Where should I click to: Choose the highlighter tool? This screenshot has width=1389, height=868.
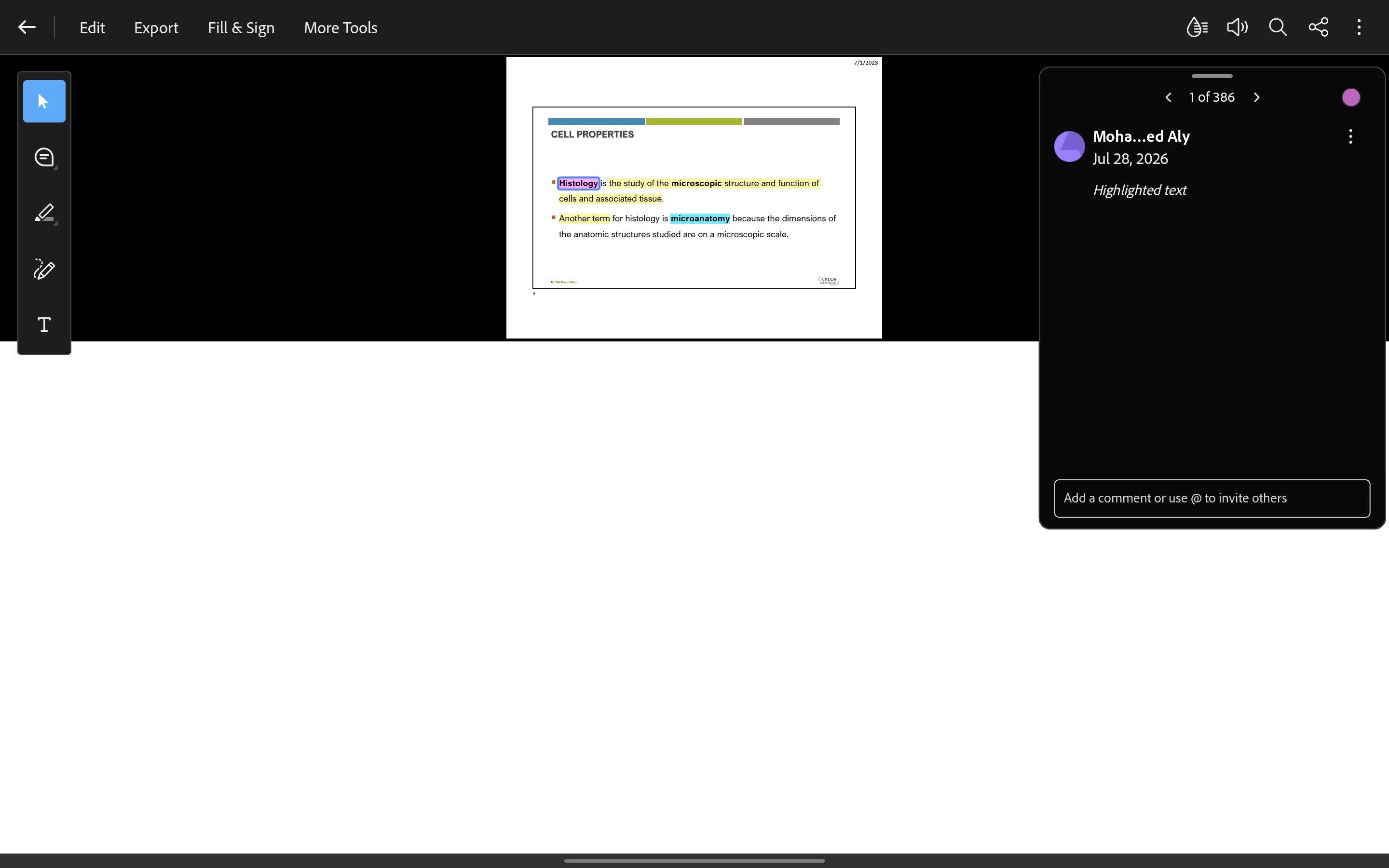(x=44, y=213)
